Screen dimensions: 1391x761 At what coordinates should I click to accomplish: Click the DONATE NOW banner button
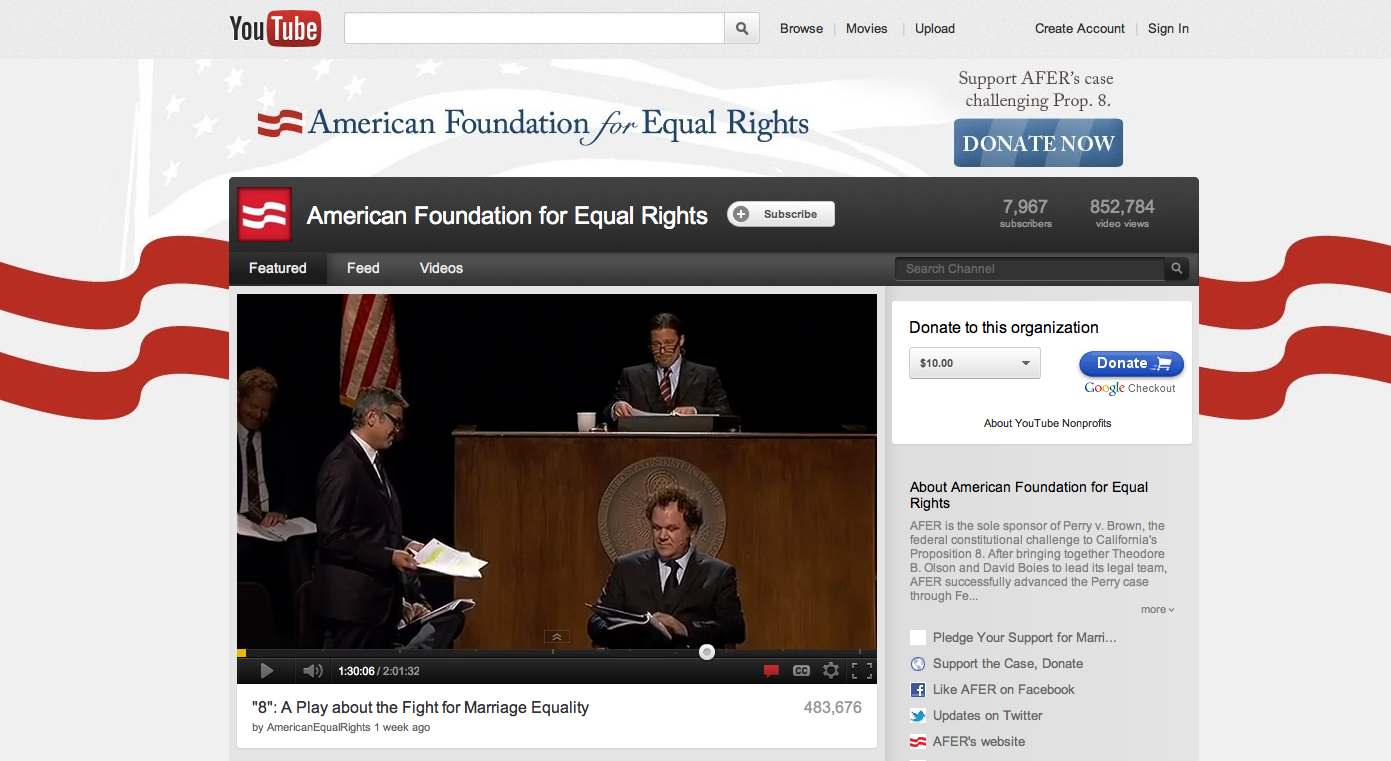click(x=1038, y=143)
